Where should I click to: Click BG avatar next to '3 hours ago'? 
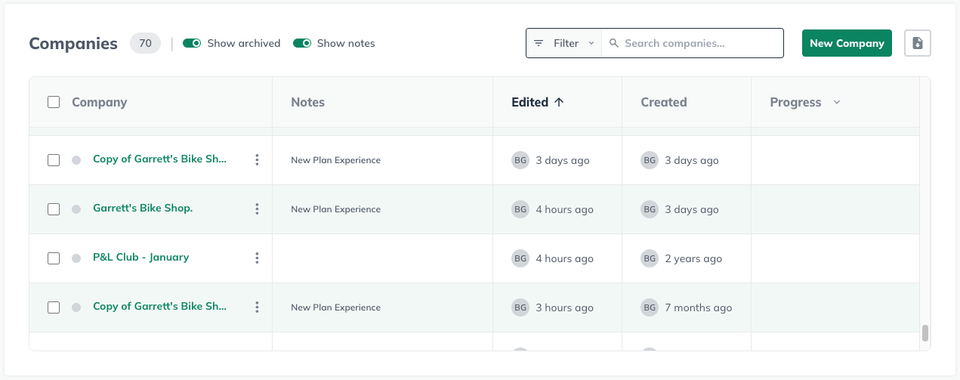click(520, 307)
